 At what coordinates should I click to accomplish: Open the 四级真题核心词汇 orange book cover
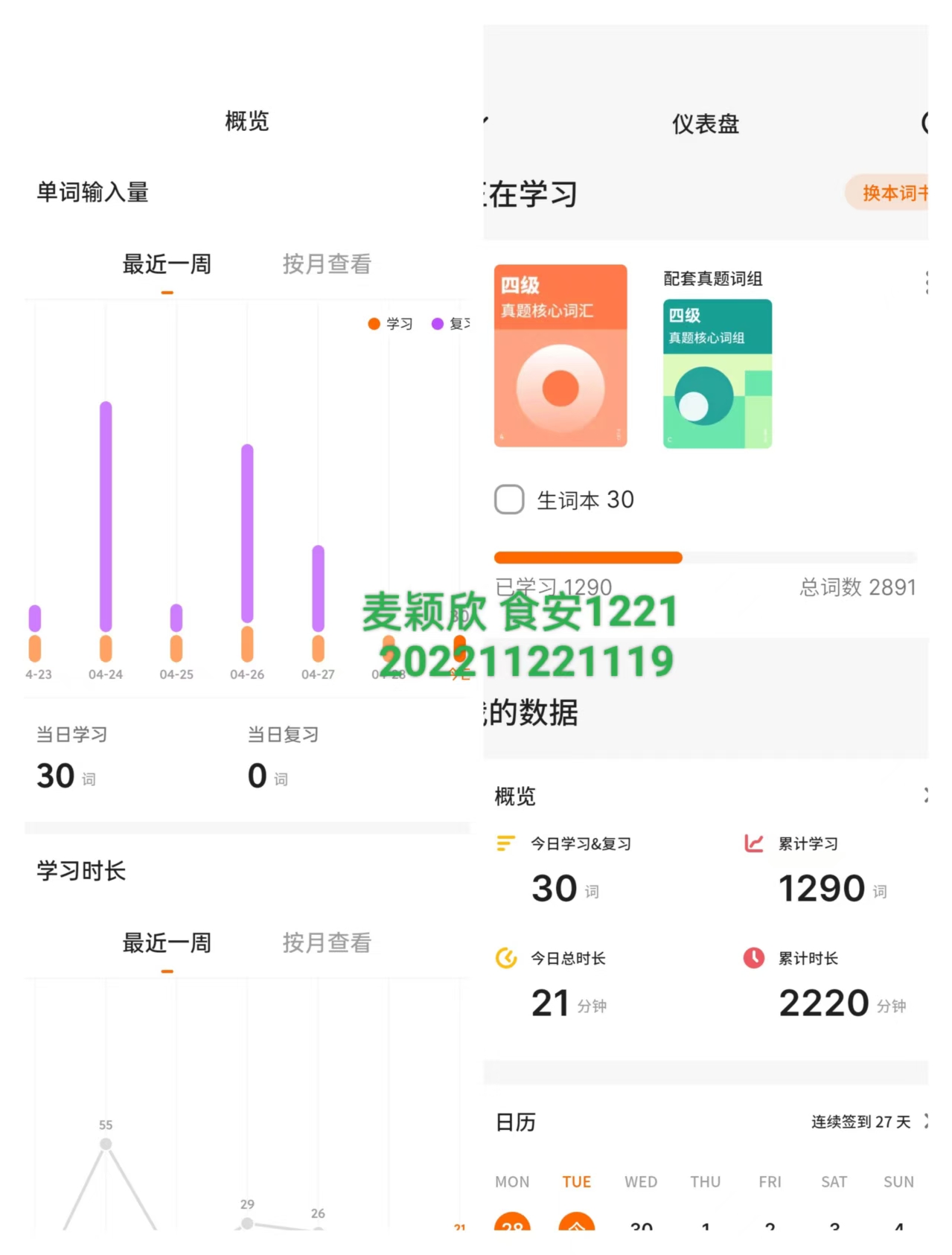[x=560, y=356]
